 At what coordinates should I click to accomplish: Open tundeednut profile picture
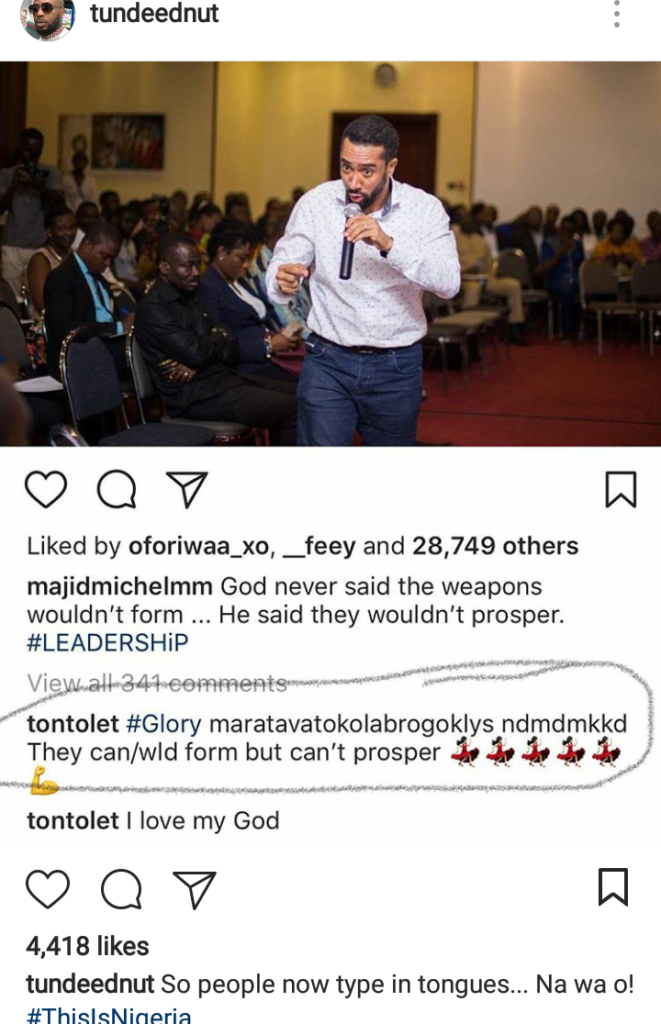coord(47,18)
